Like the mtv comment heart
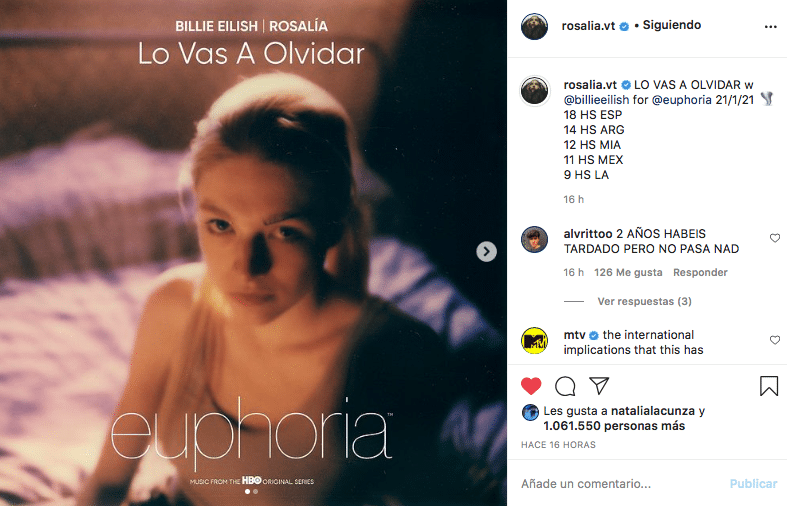 (775, 340)
